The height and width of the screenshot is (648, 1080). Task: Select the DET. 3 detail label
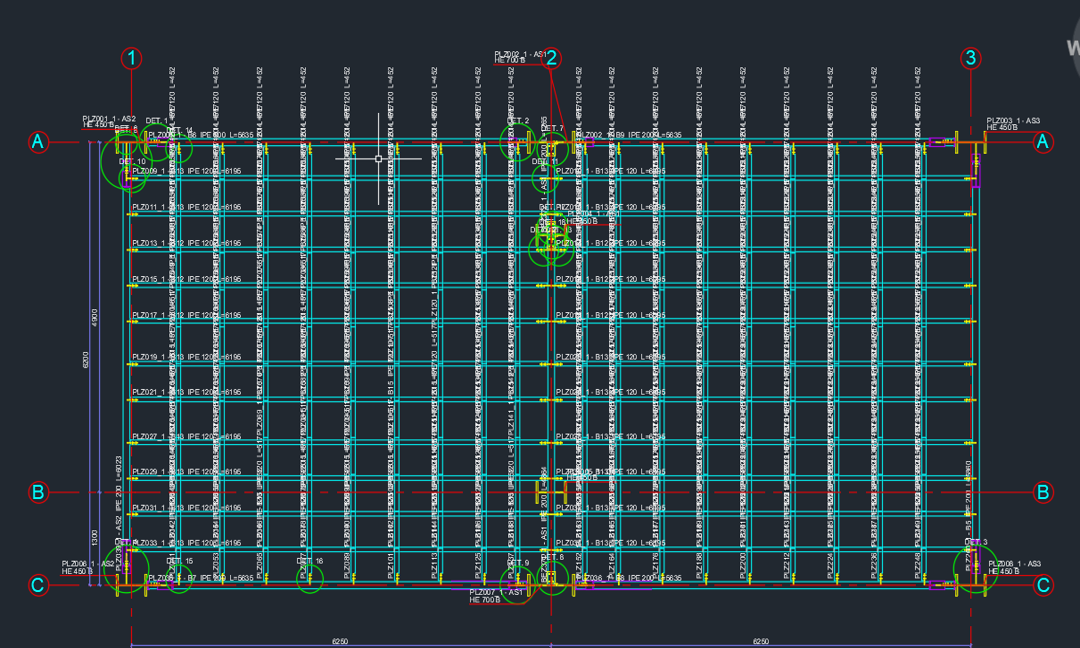(x=976, y=542)
